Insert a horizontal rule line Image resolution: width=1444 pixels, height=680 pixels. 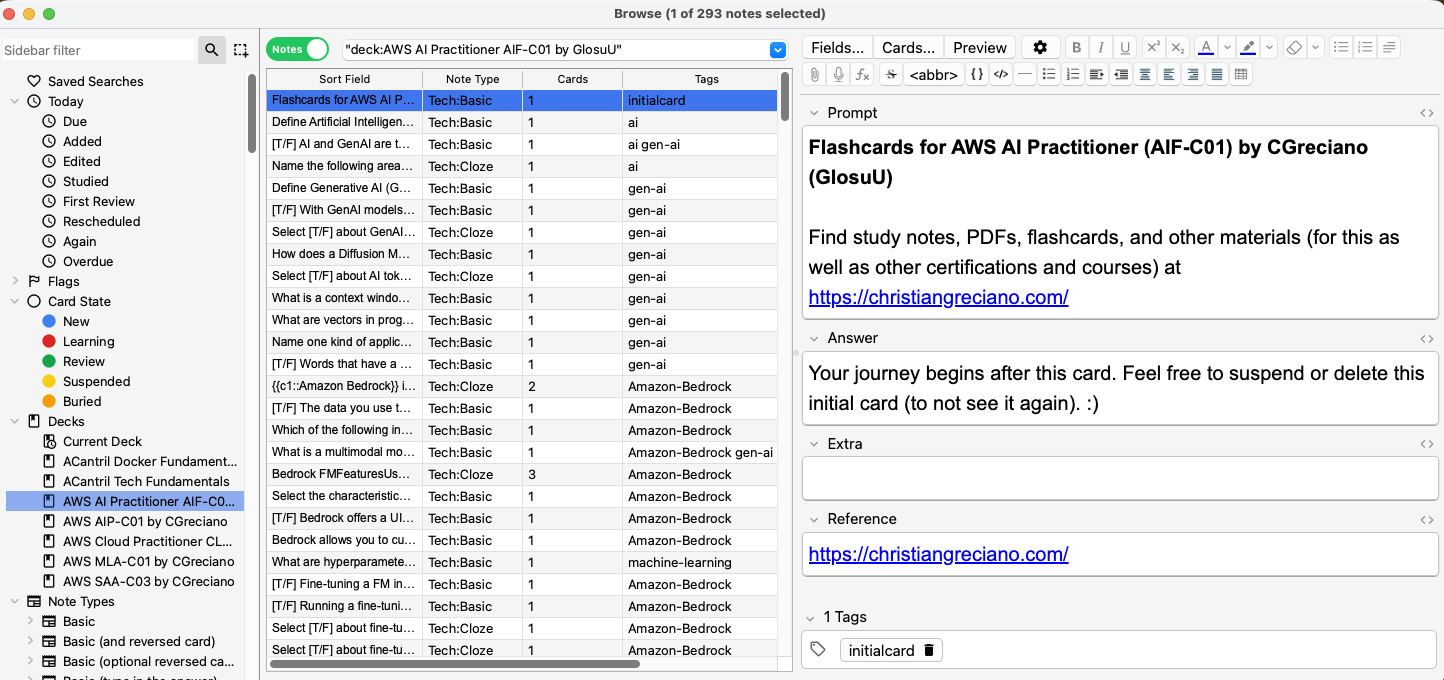(x=1025, y=75)
